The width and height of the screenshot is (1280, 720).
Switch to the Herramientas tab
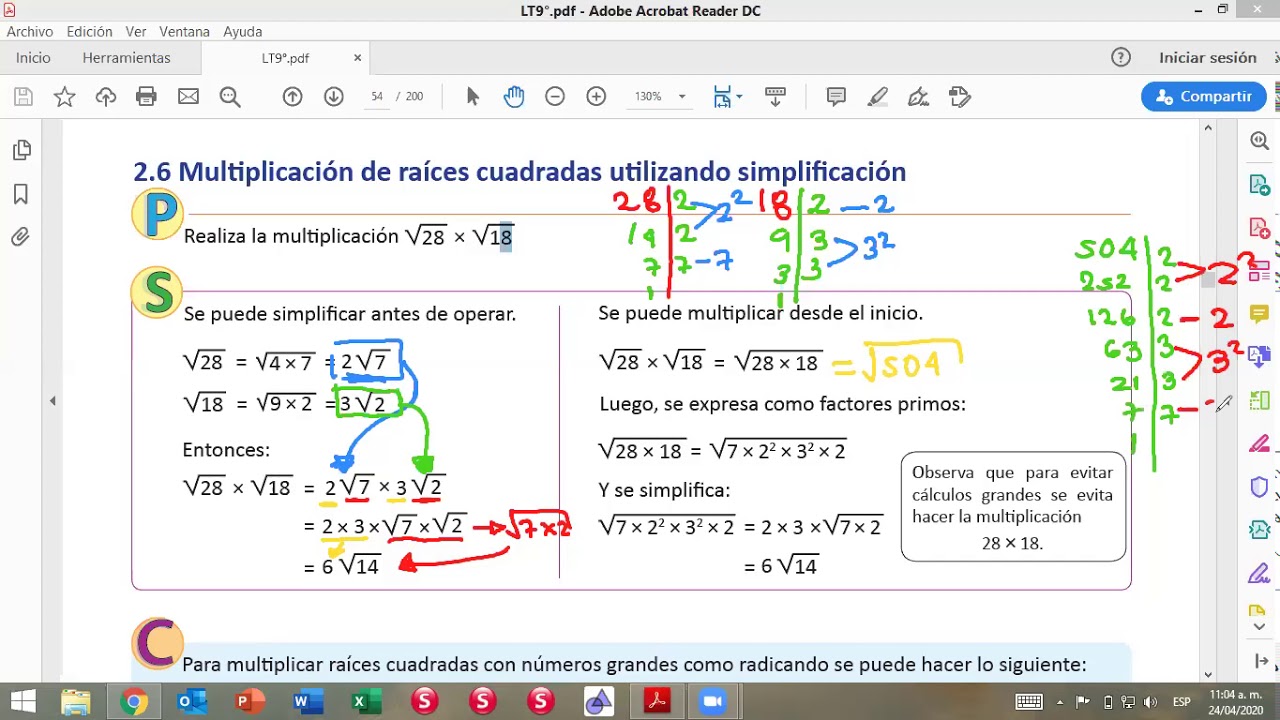pyautogui.click(x=126, y=58)
